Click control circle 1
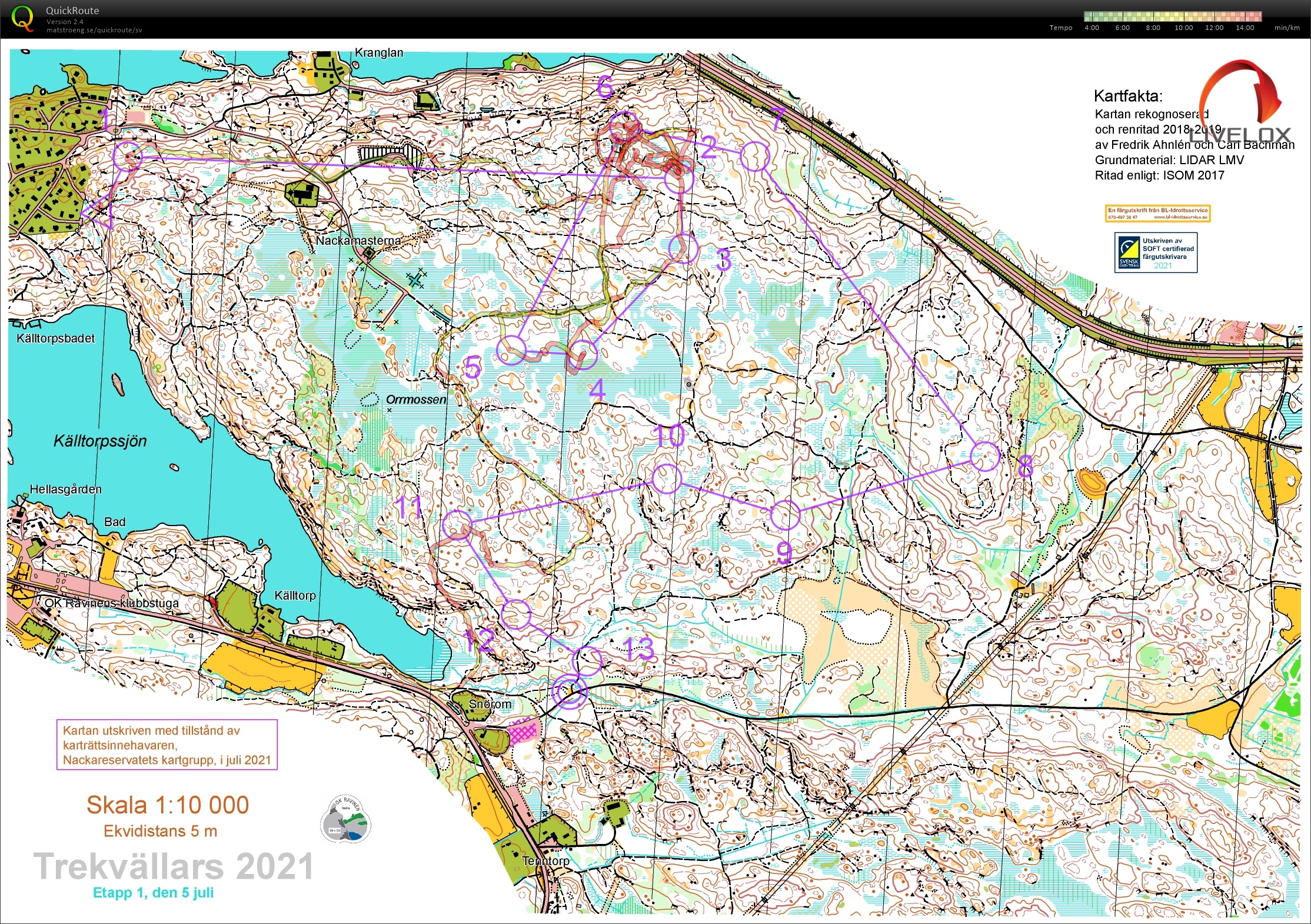 [x=127, y=157]
